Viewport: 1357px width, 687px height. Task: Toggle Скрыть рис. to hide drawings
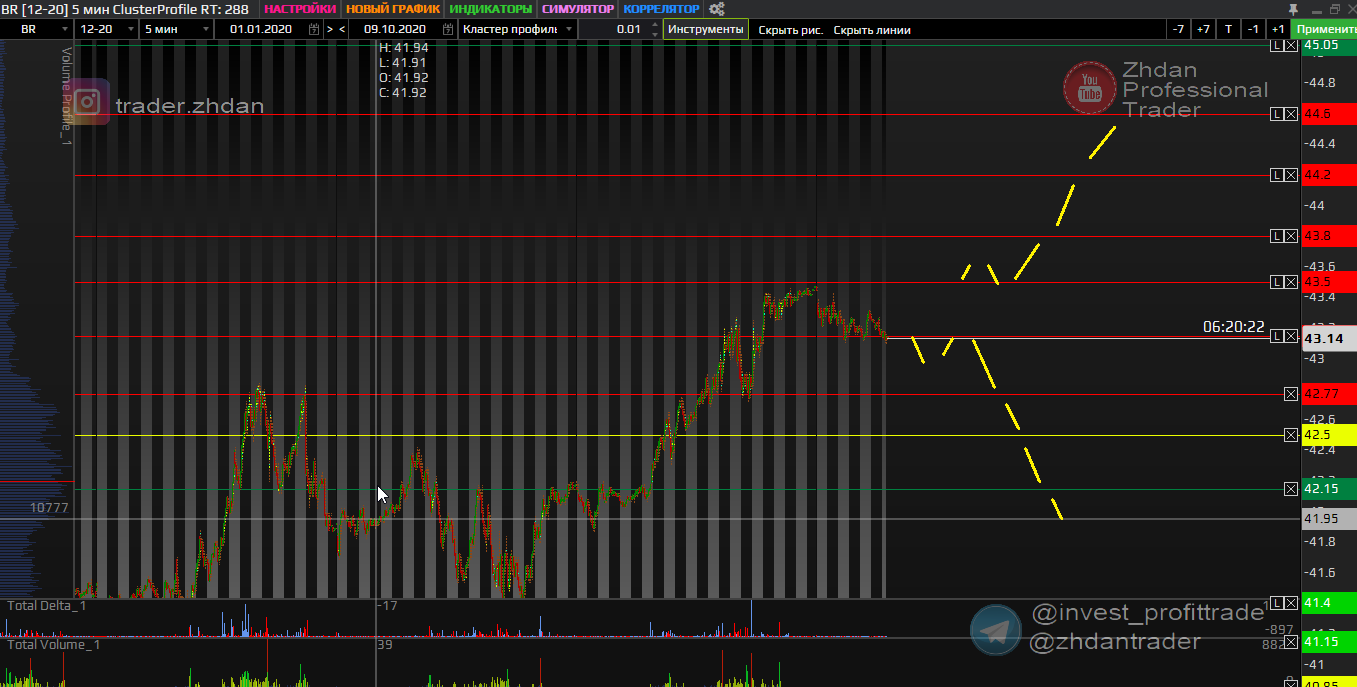[790, 30]
